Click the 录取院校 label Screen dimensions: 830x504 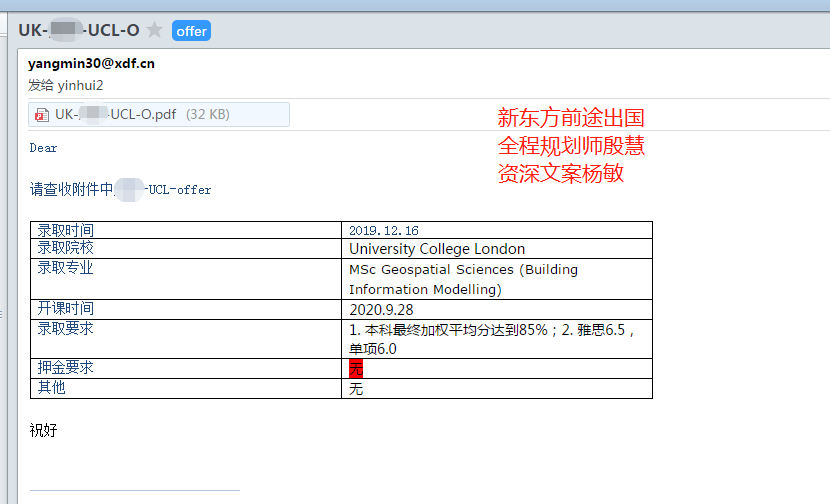tap(65, 248)
